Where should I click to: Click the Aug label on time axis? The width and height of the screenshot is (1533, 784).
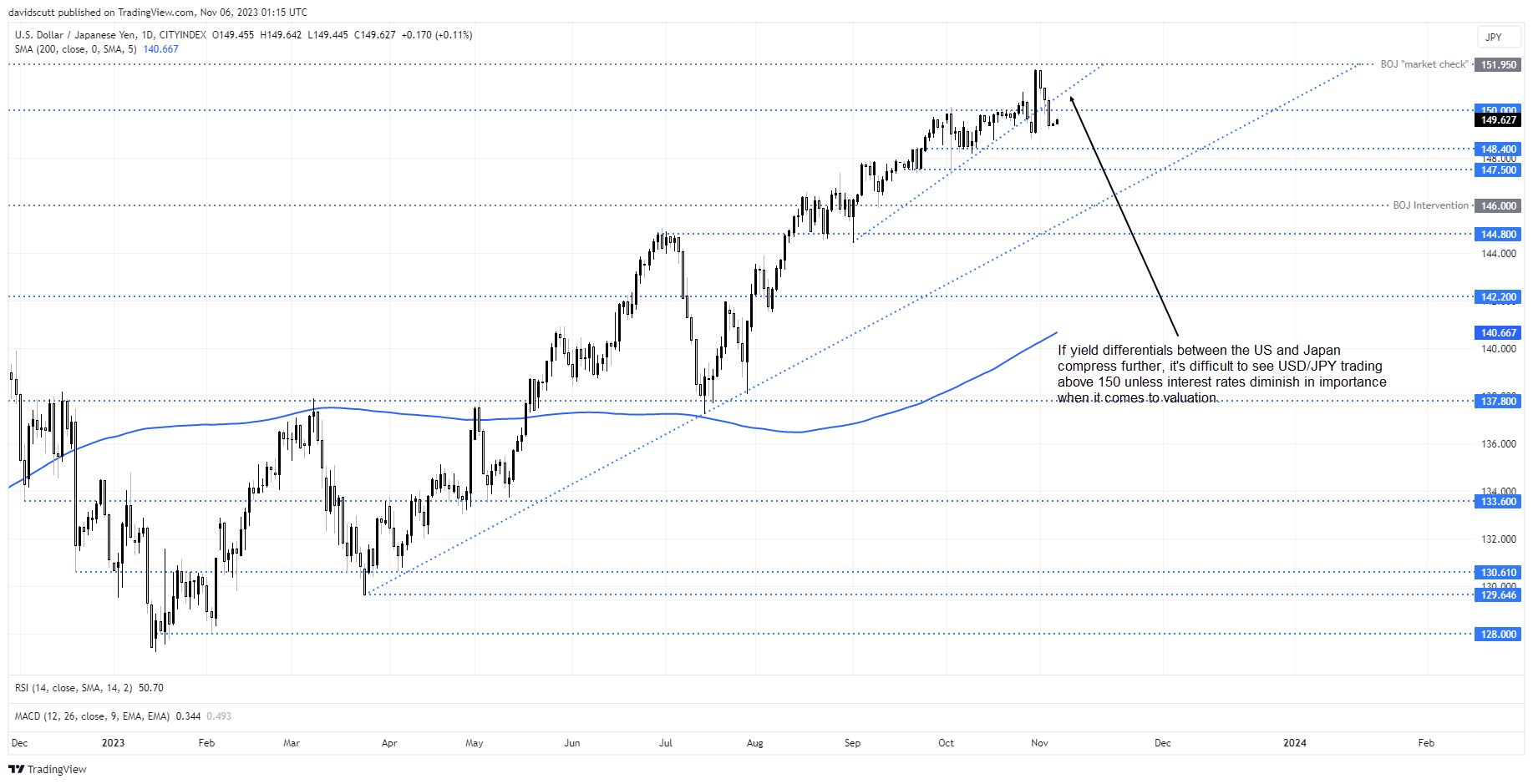(x=755, y=743)
